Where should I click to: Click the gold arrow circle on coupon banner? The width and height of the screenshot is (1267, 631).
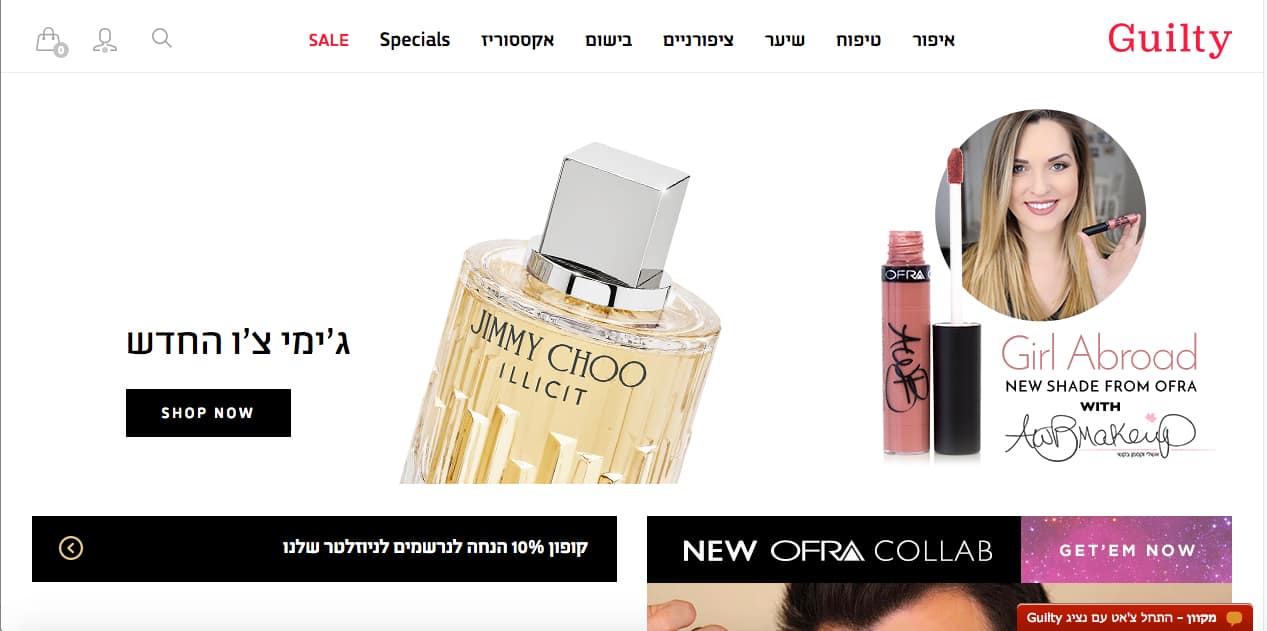[71, 548]
